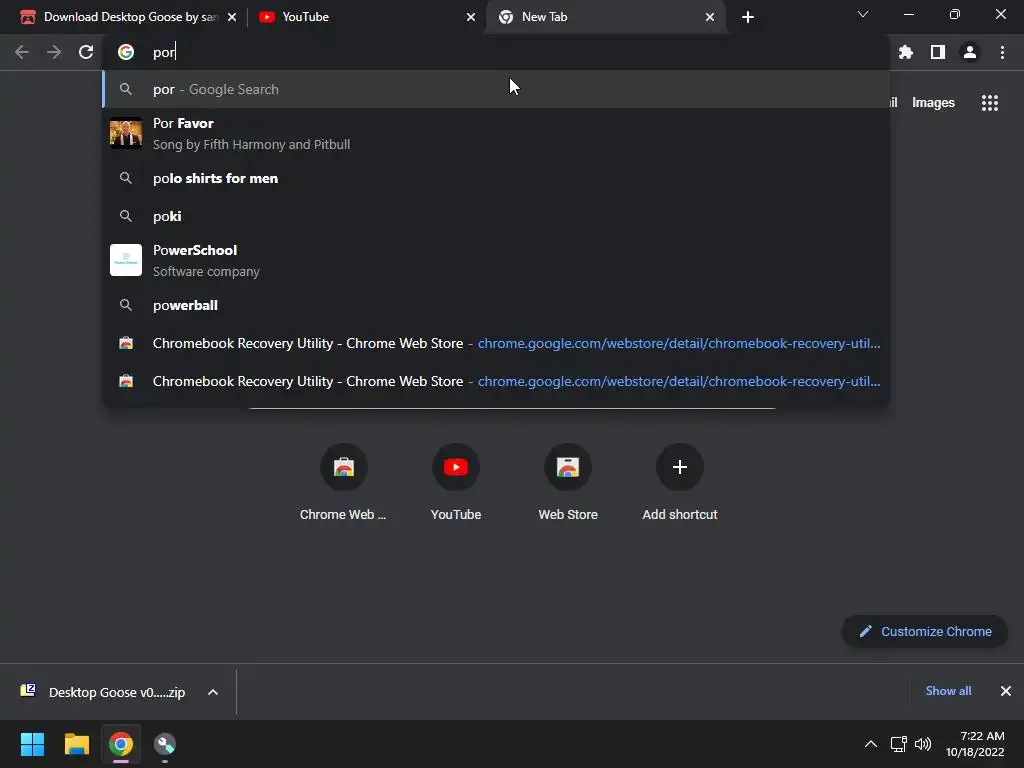The width and height of the screenshot is (1024, 768).
Task: Go forward with the forward arrow
Action: click(54, 52)
